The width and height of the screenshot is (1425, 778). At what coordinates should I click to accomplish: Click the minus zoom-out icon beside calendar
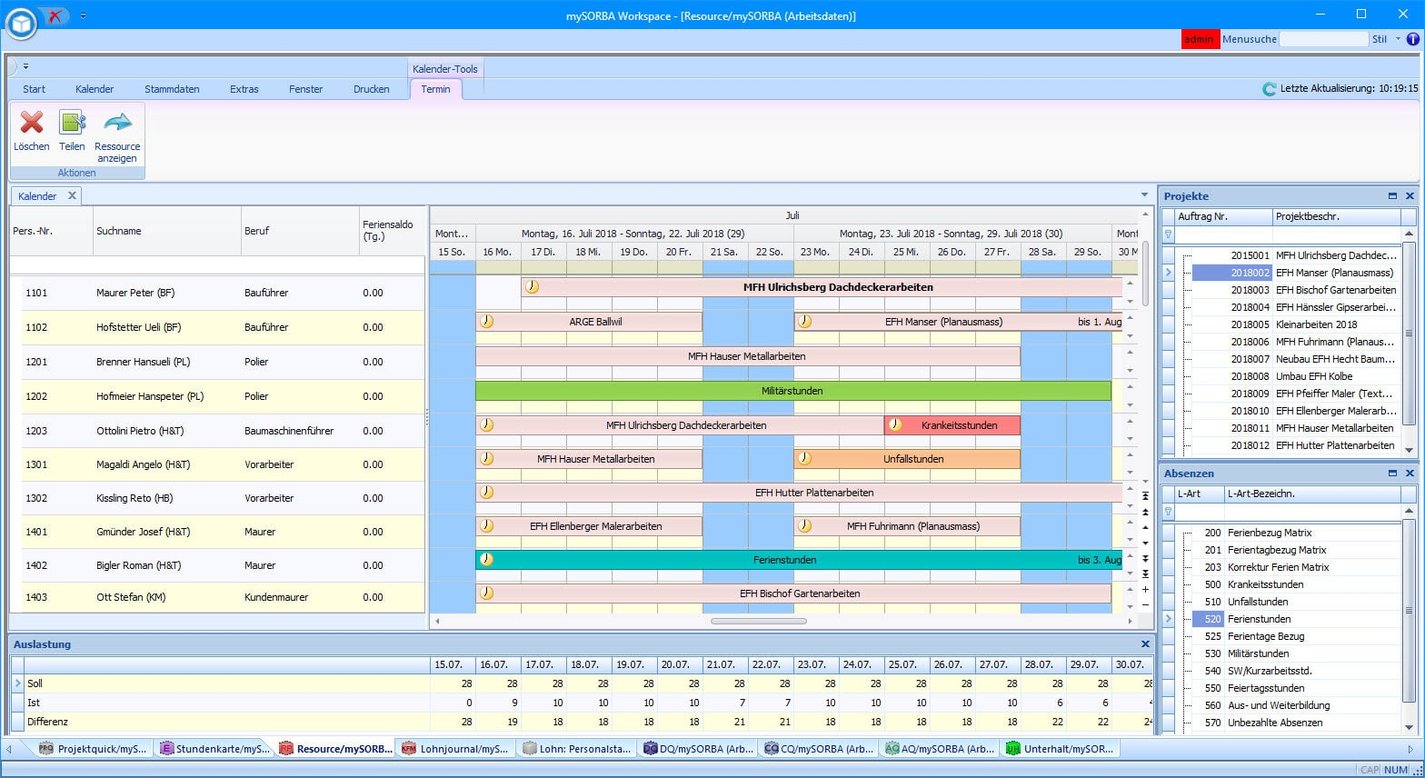(1145, 605)
